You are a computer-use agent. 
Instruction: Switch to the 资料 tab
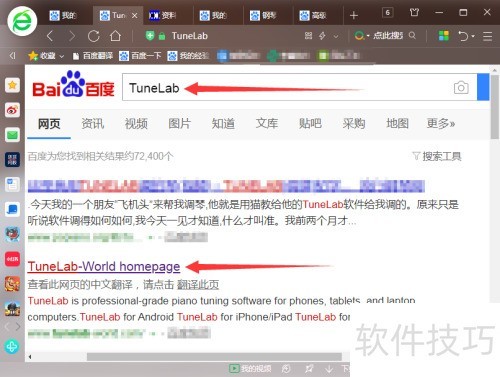163,15
